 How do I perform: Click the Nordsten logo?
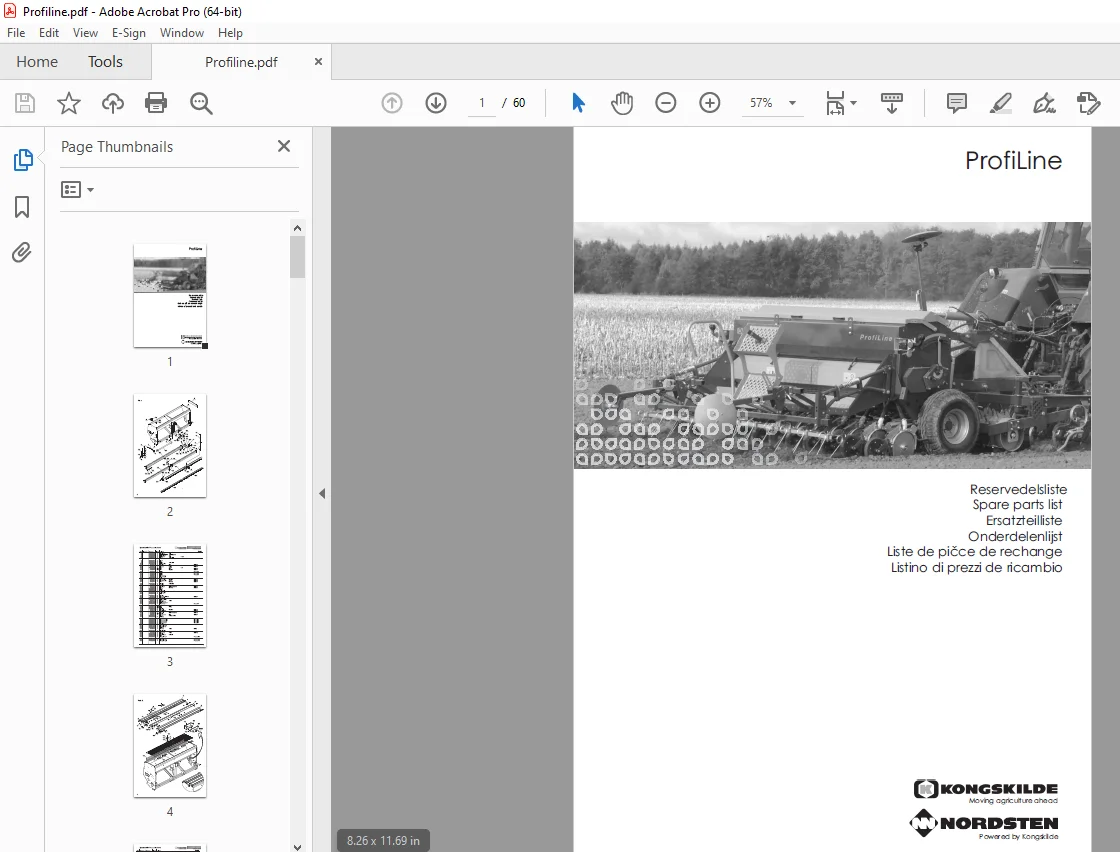984,825
